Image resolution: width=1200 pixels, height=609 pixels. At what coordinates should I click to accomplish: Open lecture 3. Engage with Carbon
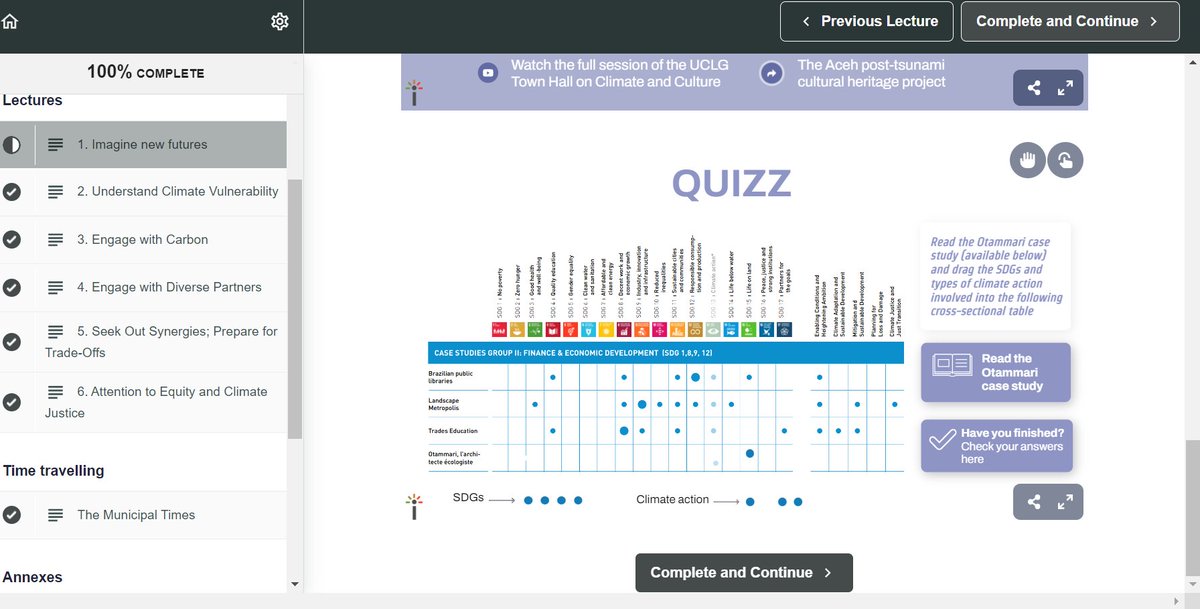click(x=143, y=240)
